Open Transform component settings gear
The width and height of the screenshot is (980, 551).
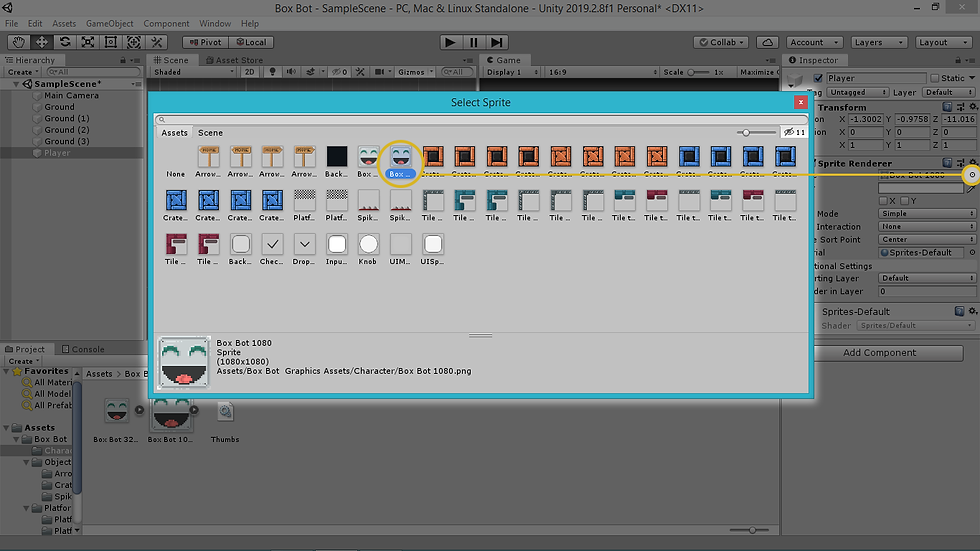pos(972,107)
